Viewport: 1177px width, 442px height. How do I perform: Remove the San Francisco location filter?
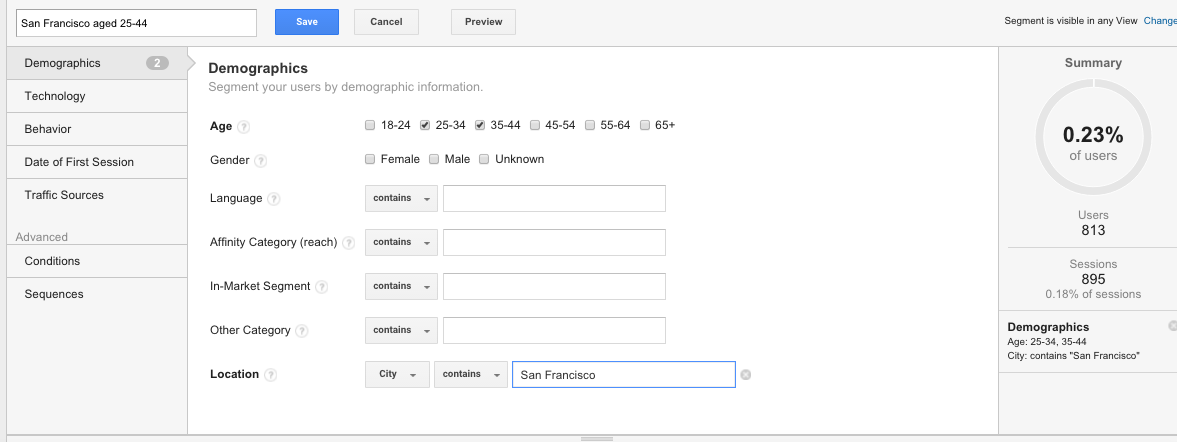(745, 374)
